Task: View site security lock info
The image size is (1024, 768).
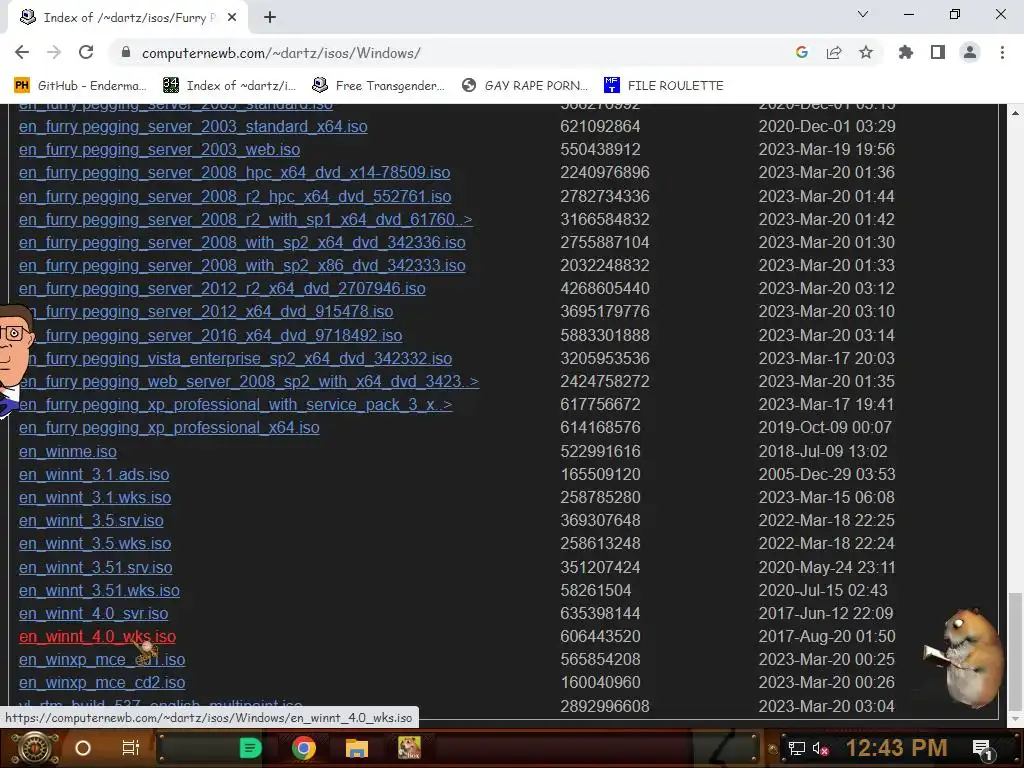Action: point(126,52)
